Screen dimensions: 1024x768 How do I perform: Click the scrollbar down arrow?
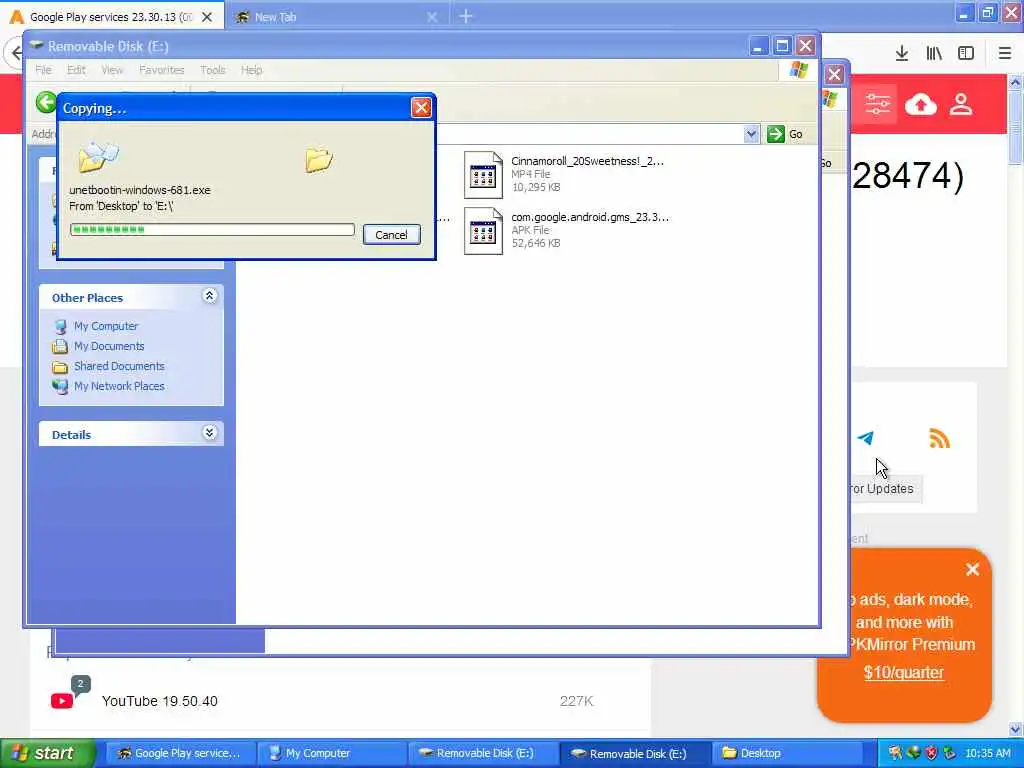click(x=1015, y=729)
